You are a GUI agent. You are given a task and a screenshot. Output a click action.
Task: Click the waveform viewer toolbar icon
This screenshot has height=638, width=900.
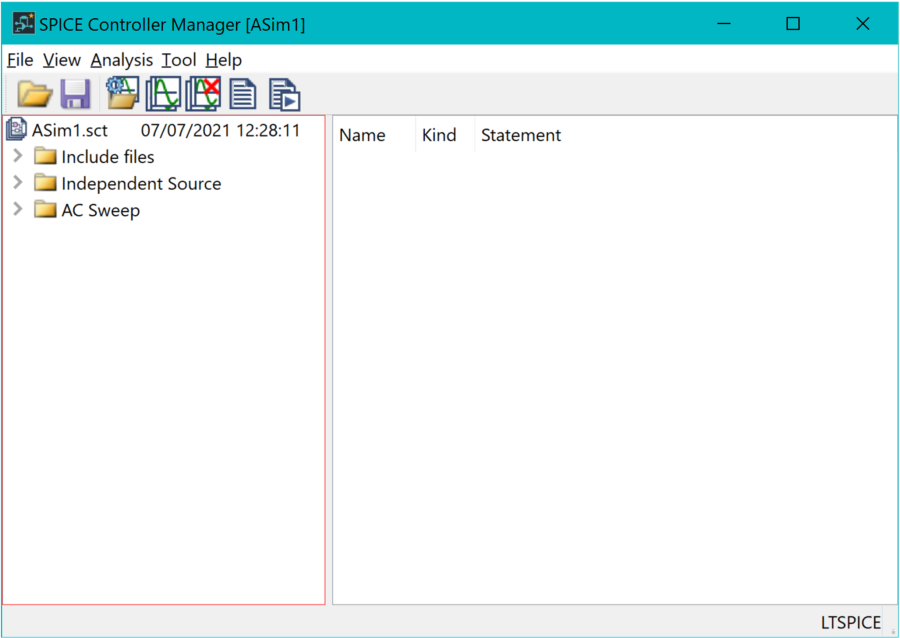163,94
